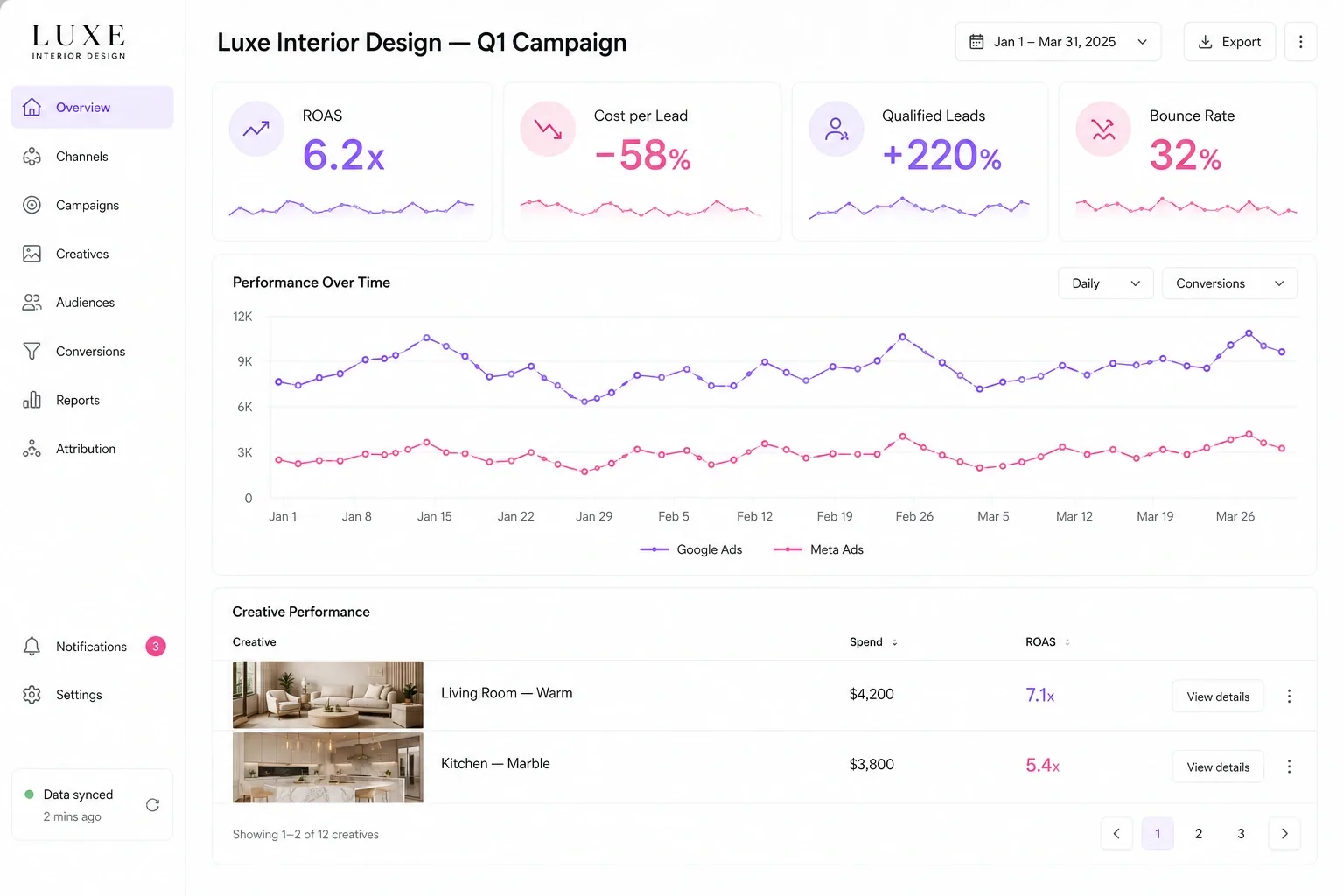1344x896 pixels.
Task: Click the Qualified Leads person icon
Action: pos(836,129)
